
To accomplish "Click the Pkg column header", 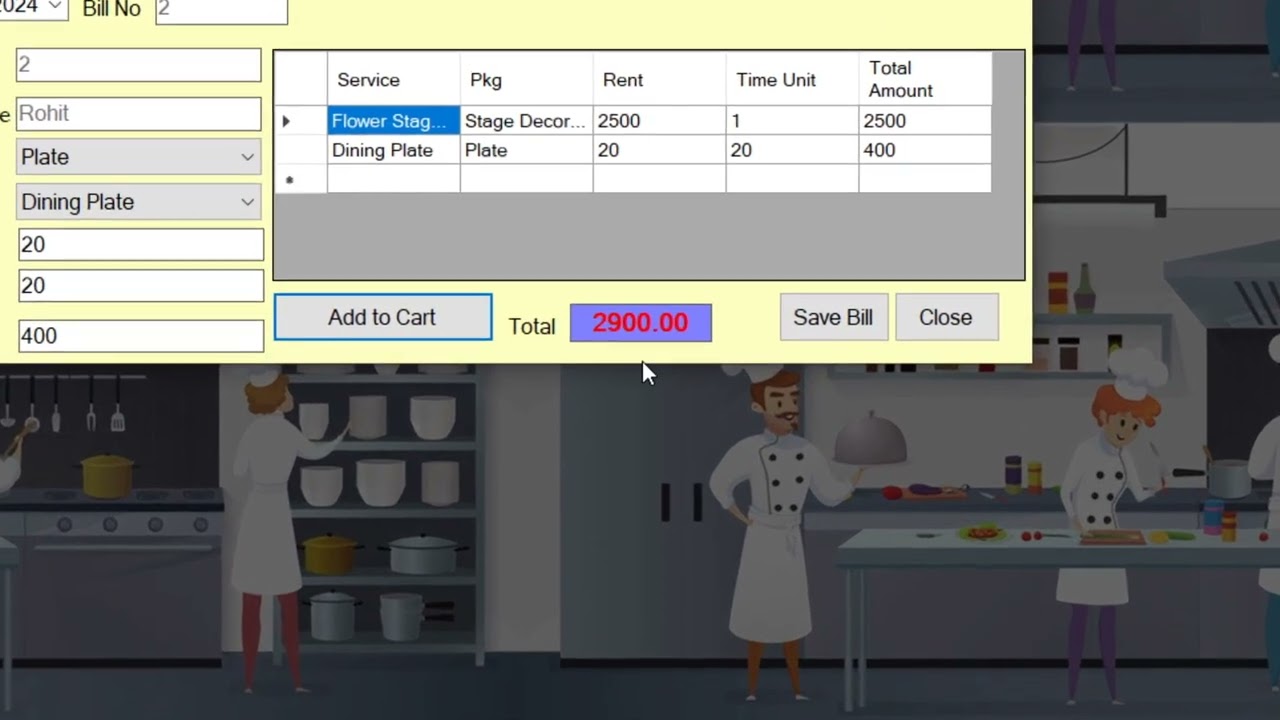I will [526, 80].
